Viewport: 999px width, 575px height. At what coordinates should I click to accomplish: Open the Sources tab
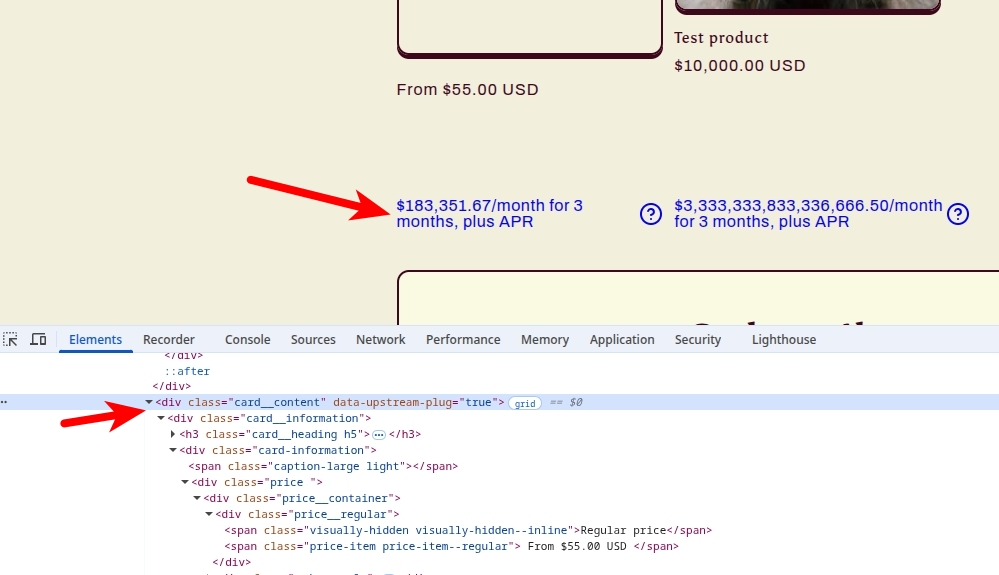(313, 339)
